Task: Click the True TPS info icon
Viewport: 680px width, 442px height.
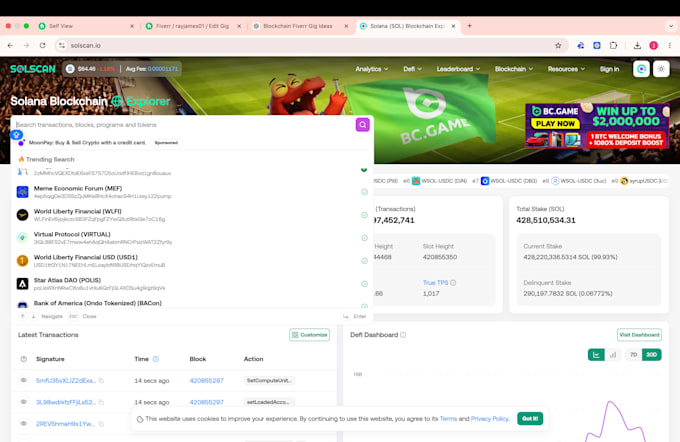Action: (453, 283)
